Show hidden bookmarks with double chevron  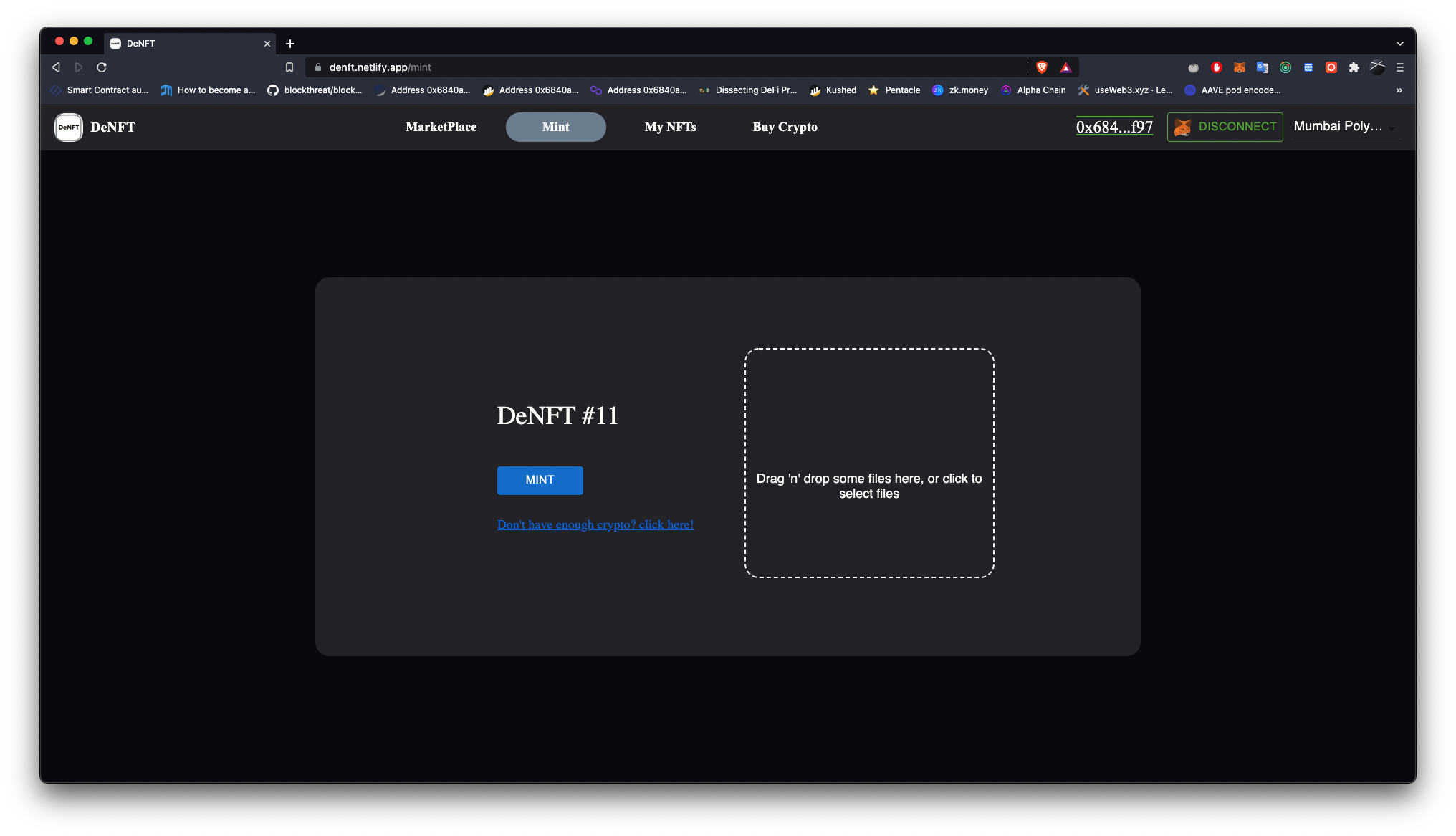click(1399, 90)
